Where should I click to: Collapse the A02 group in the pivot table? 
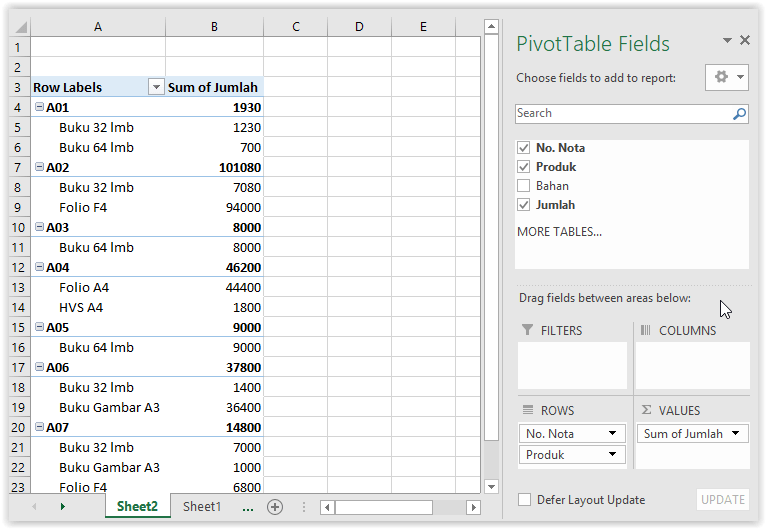pyautogui.click(x=40, y=167)
